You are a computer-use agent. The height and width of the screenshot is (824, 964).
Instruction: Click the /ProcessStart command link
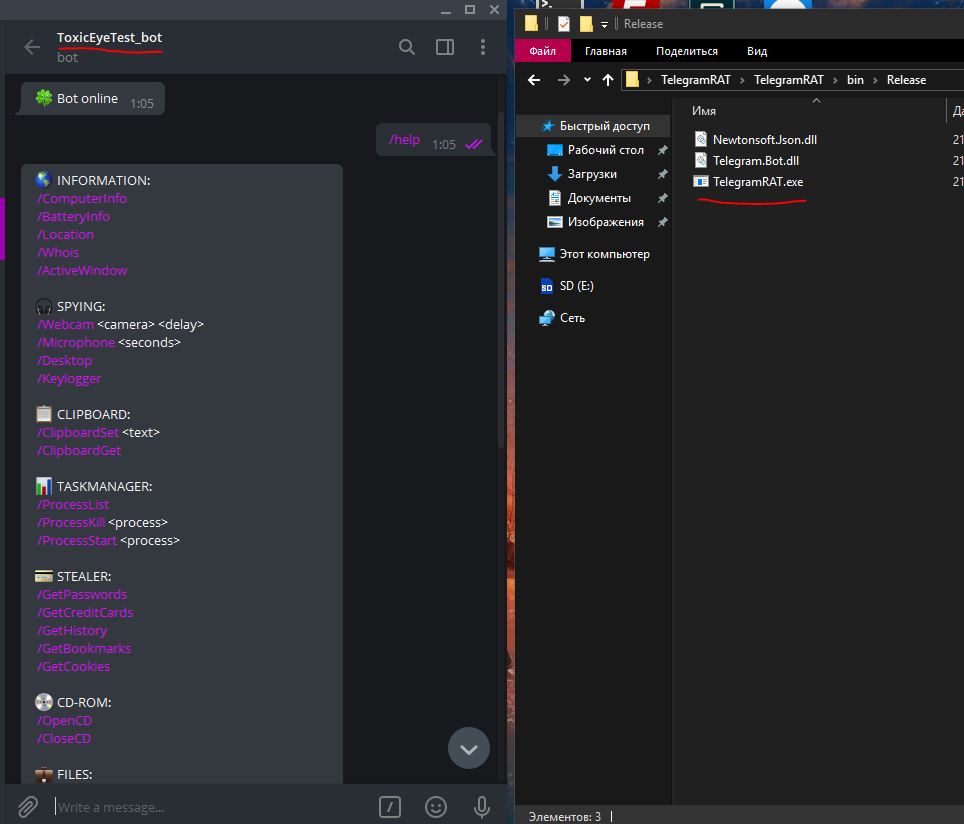point(76,541)
